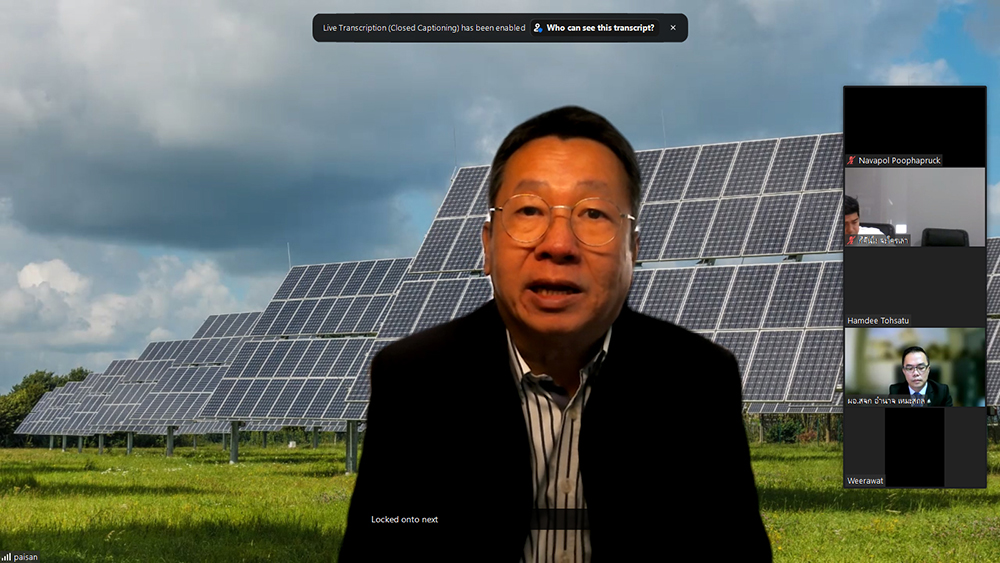Select the fourth participant's video with suited man
The height and width of the screenshot is (563, 1000).
914,364
